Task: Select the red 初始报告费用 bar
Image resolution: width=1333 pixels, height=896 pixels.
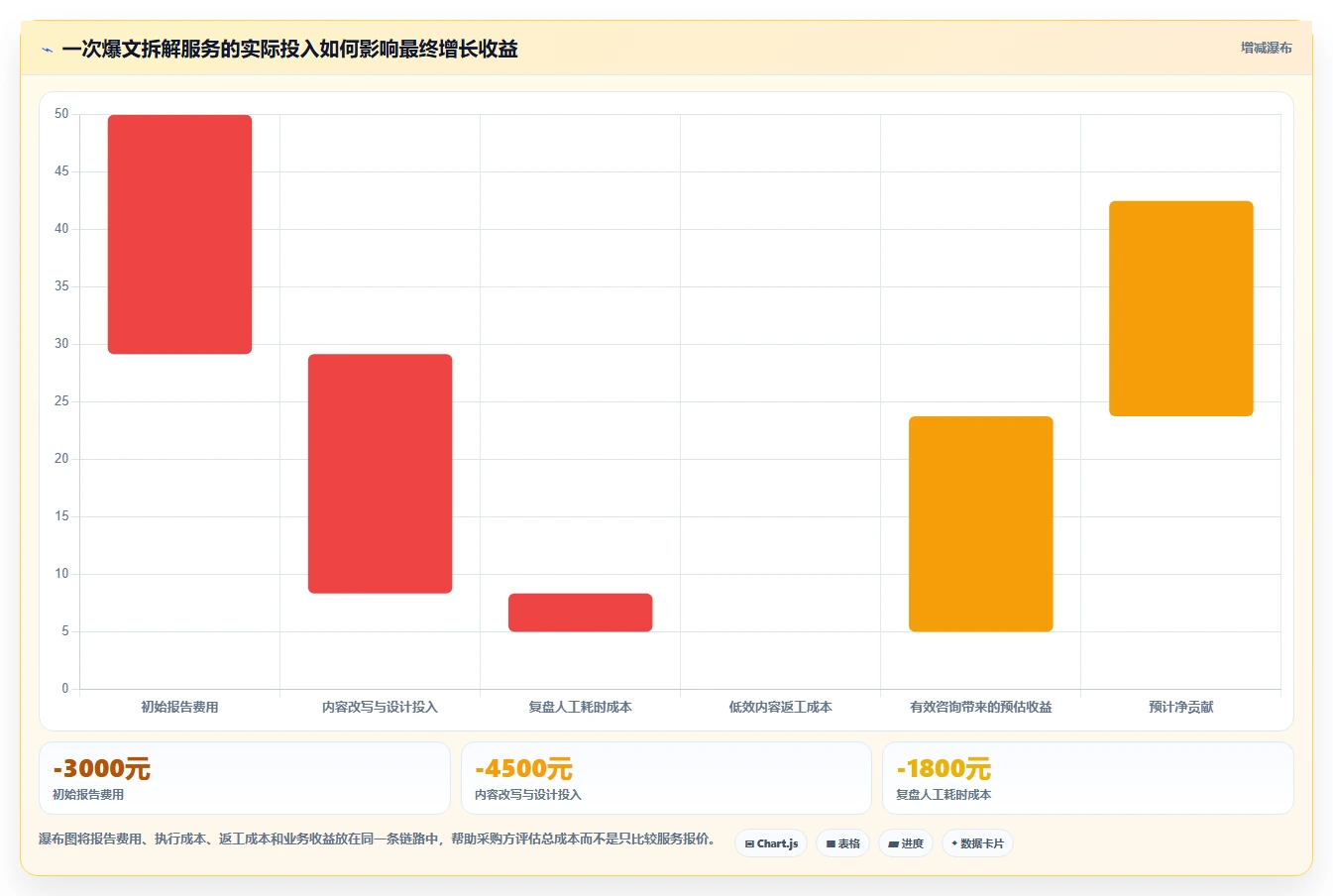Action: (x=179, y=234)
